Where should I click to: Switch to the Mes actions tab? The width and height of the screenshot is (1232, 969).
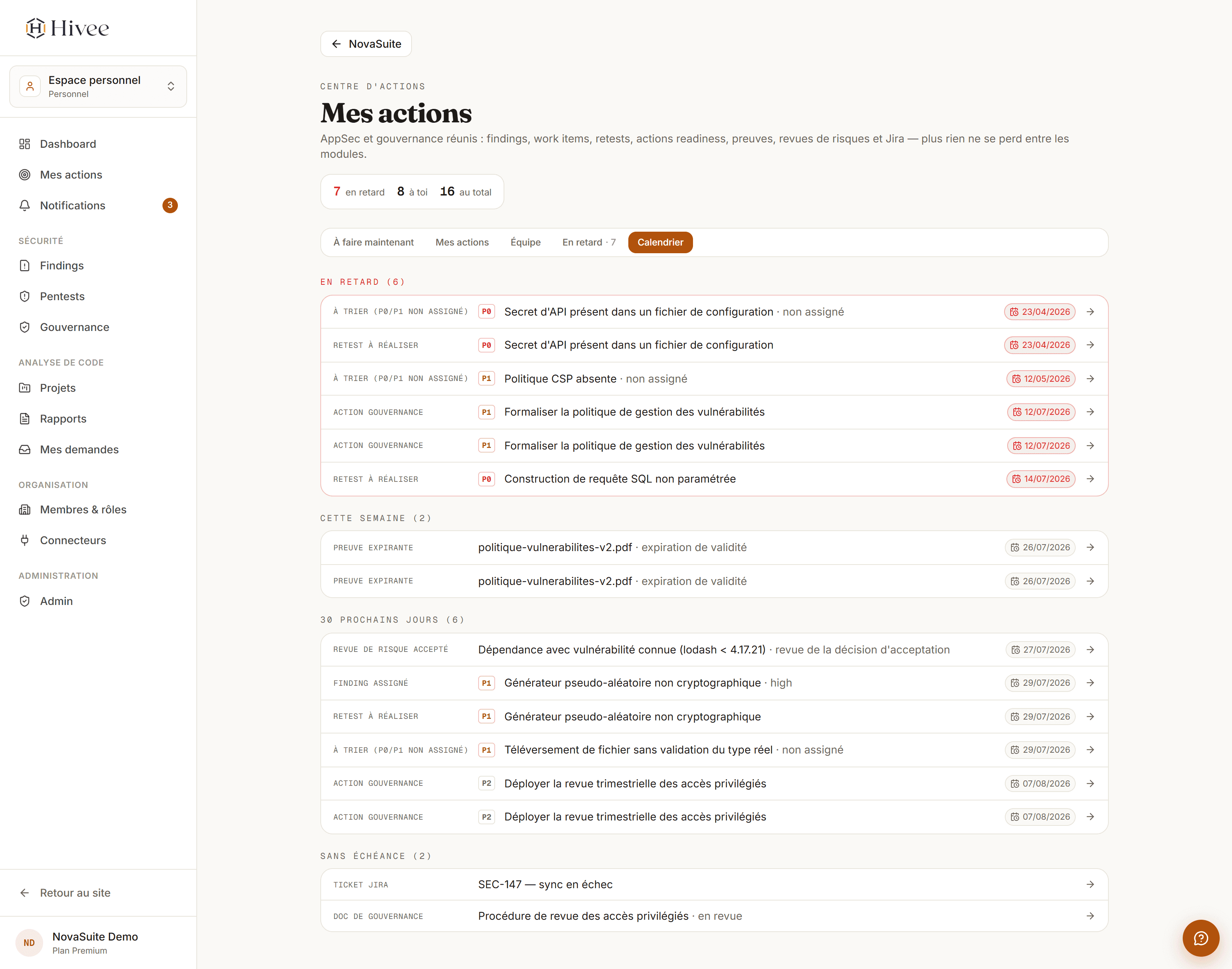point(462,242)
